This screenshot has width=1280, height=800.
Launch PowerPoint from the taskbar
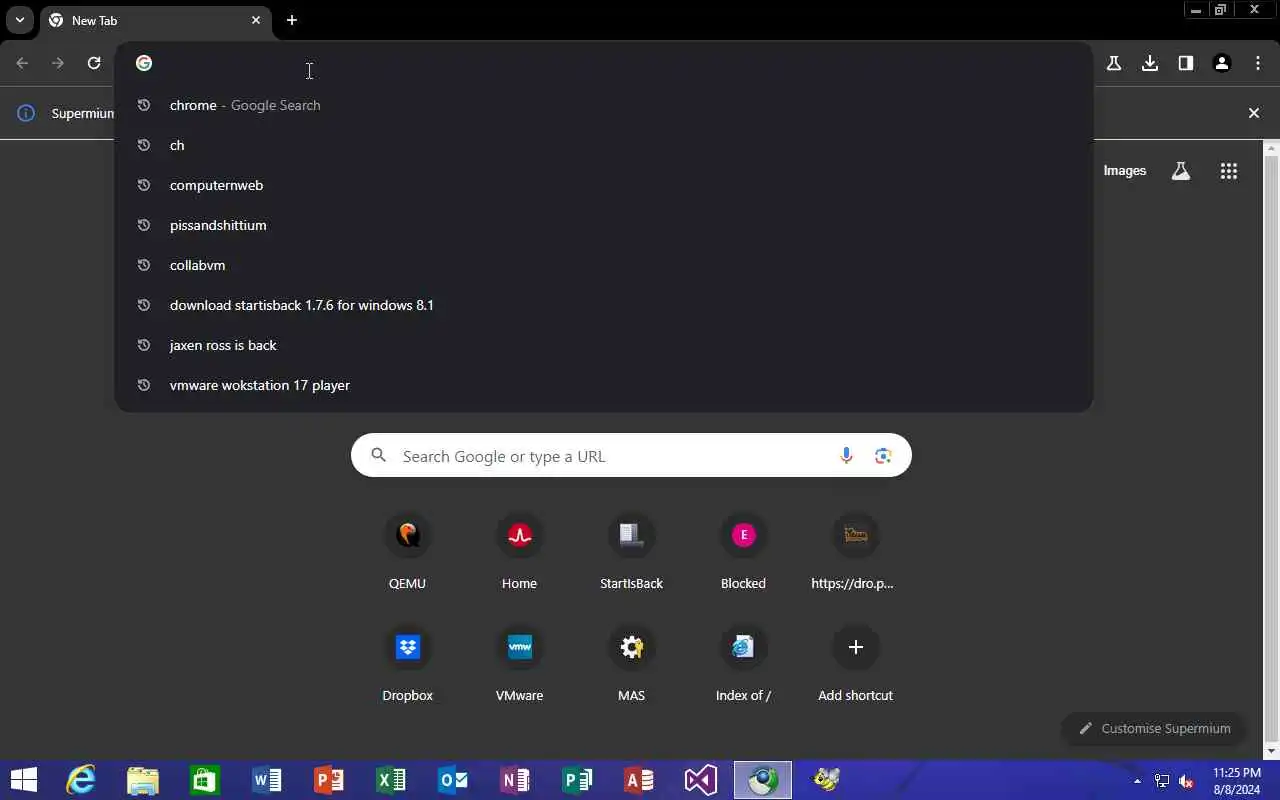click(329, 780)
